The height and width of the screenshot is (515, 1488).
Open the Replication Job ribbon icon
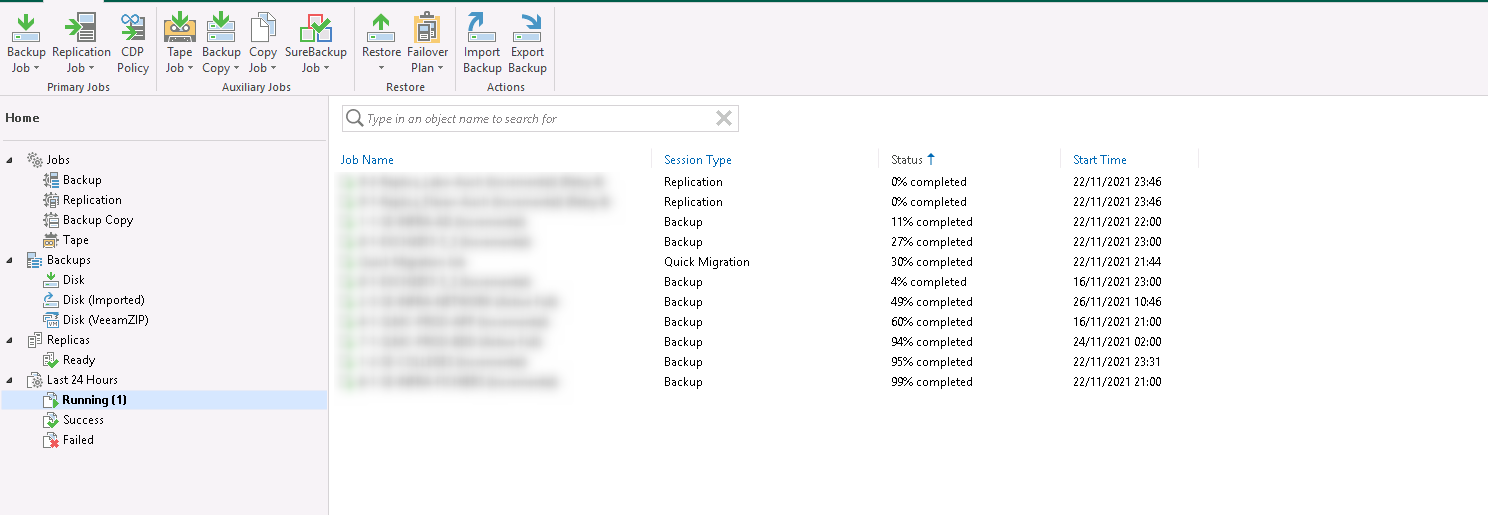[x=81, y=28]
